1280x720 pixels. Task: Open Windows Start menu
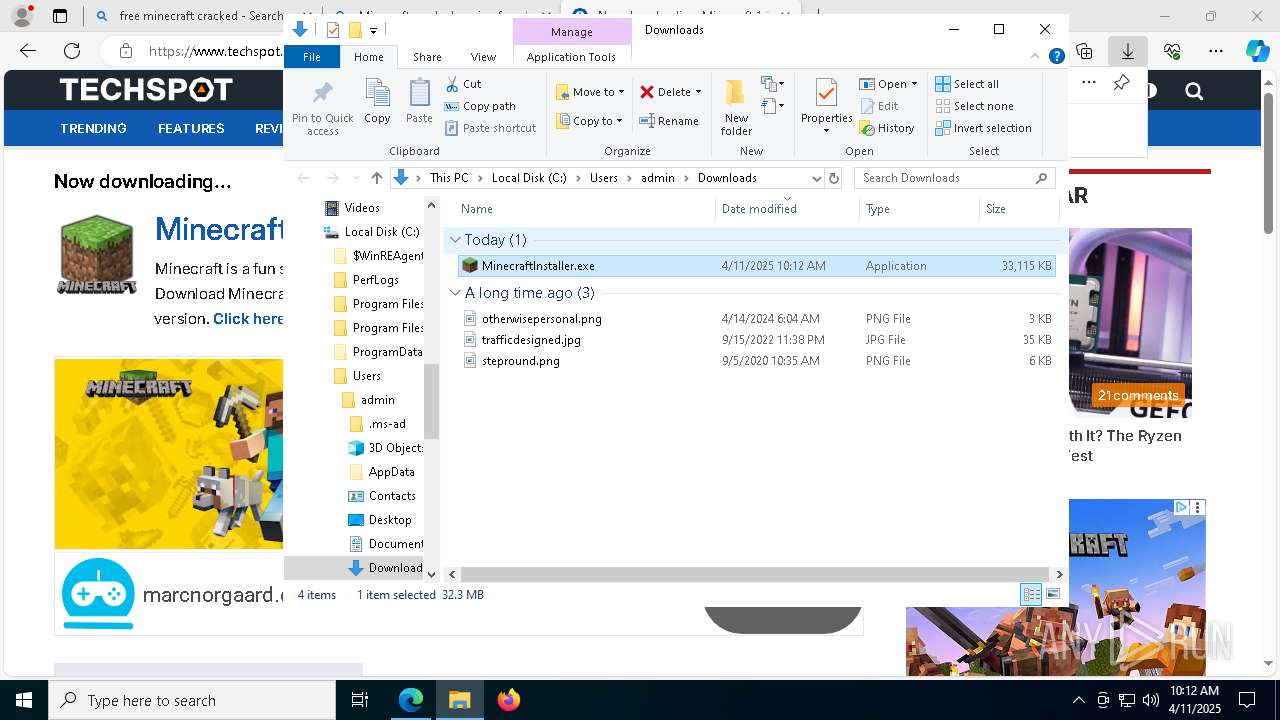pyautogui.click(x=23, y=700)
